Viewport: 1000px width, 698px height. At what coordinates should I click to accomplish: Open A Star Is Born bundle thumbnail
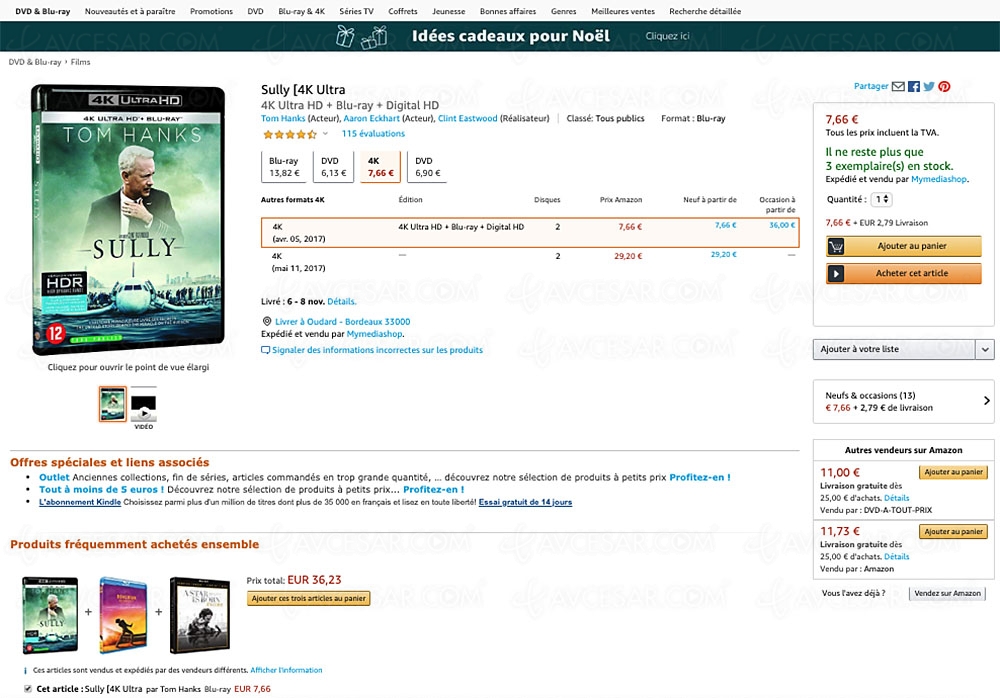[x=200, y=615]
